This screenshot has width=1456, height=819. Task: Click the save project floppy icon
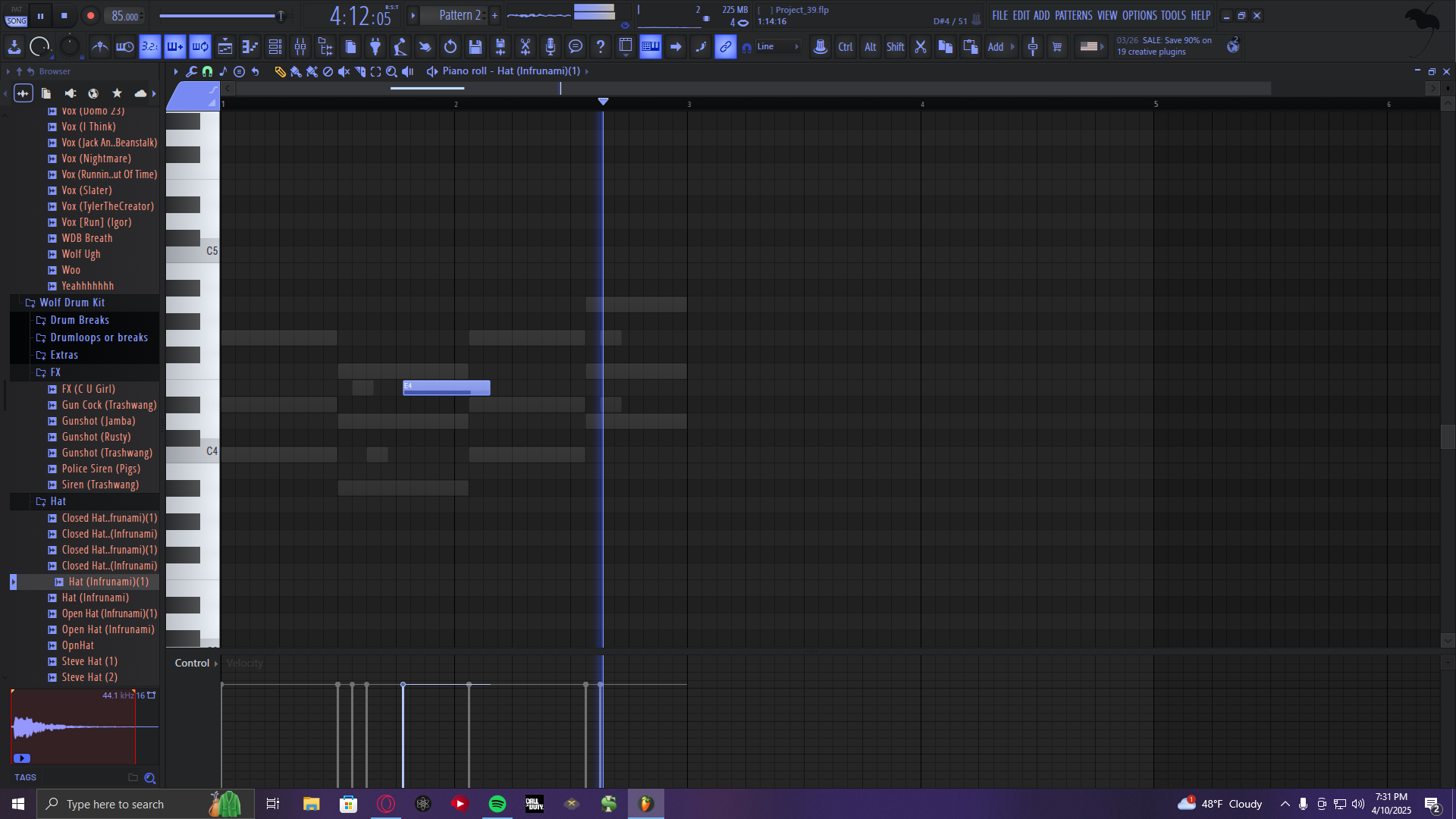tap(475, 47)
